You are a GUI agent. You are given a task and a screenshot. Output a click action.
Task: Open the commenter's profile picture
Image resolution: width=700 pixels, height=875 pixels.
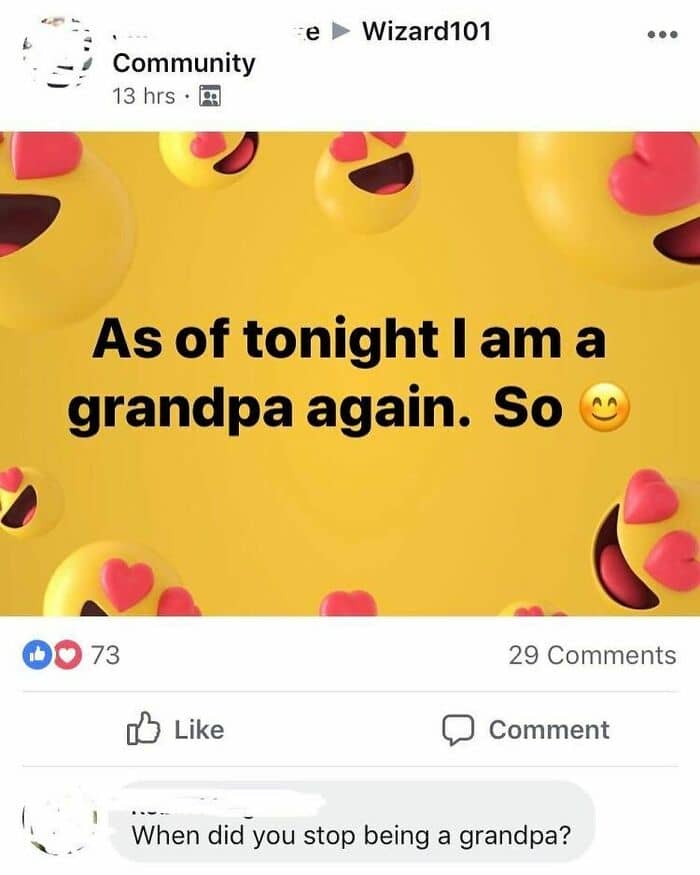tap(53, 820)
